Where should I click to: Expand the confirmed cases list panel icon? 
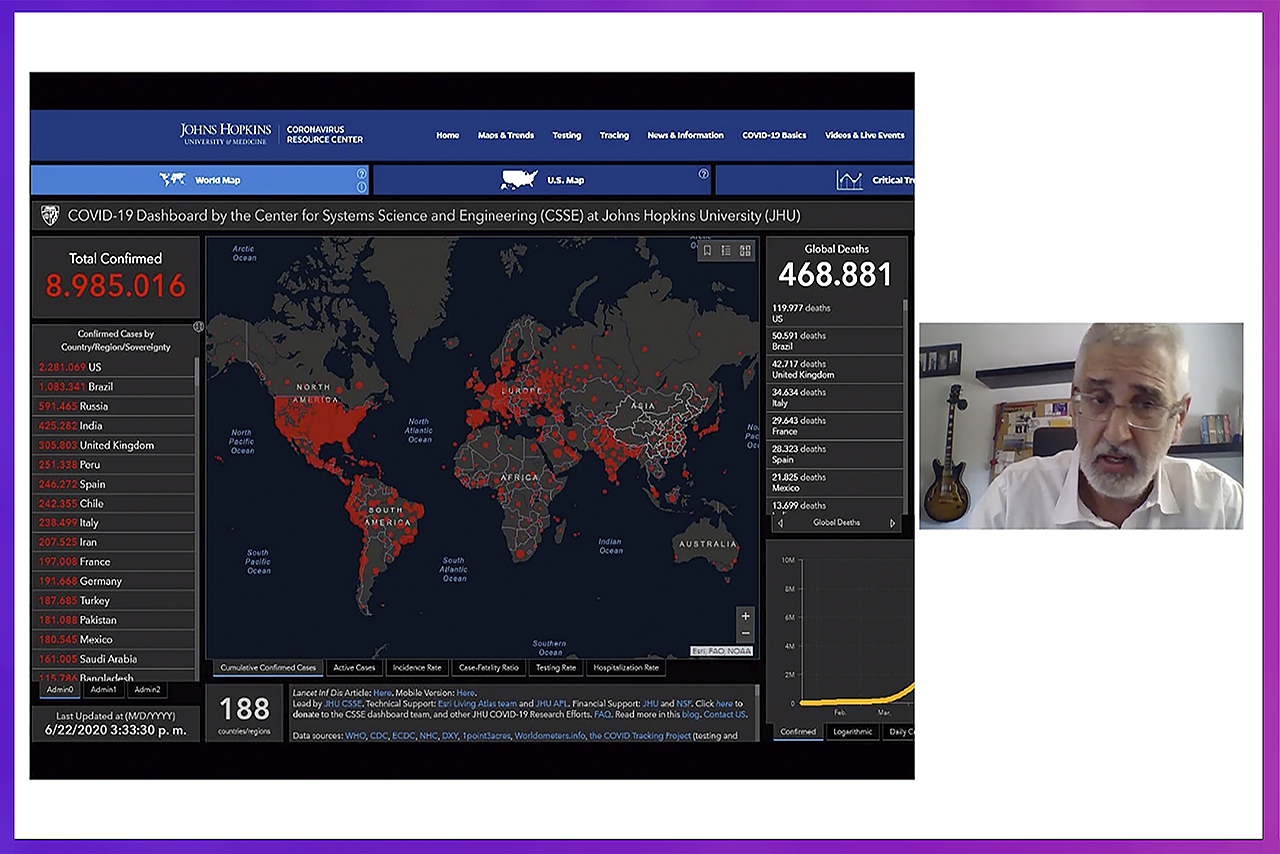tap(198, 326)
